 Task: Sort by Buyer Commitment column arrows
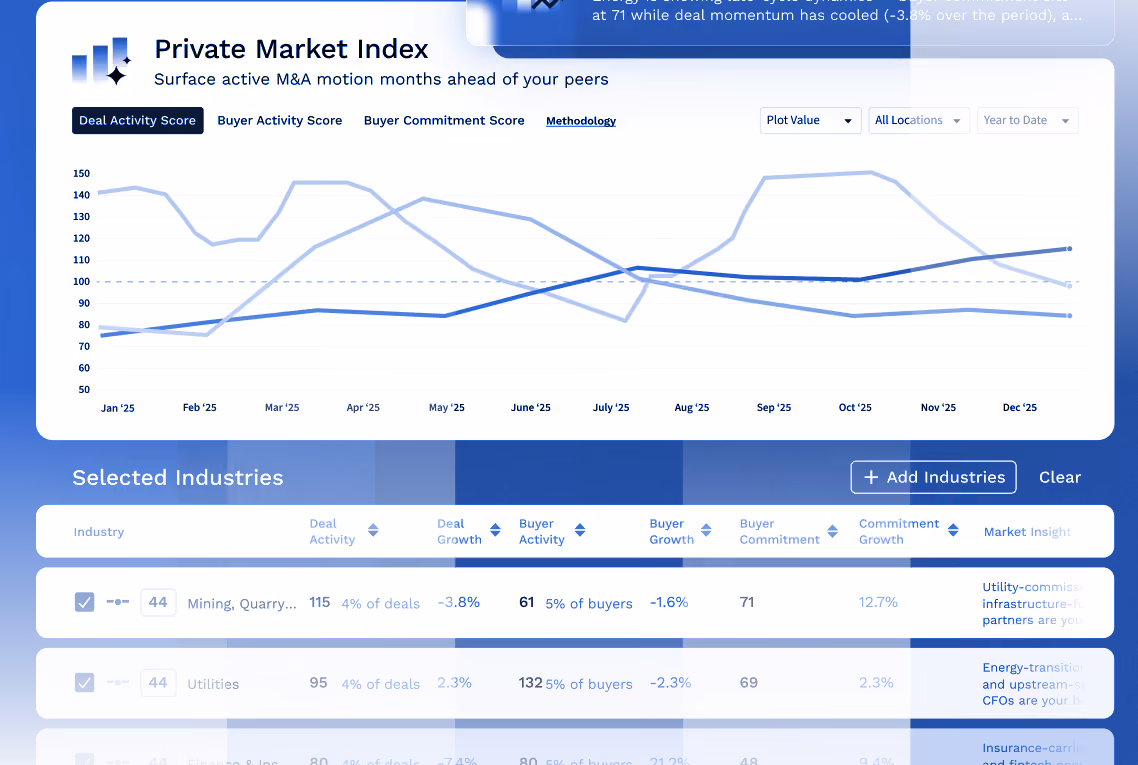point(832,531)
